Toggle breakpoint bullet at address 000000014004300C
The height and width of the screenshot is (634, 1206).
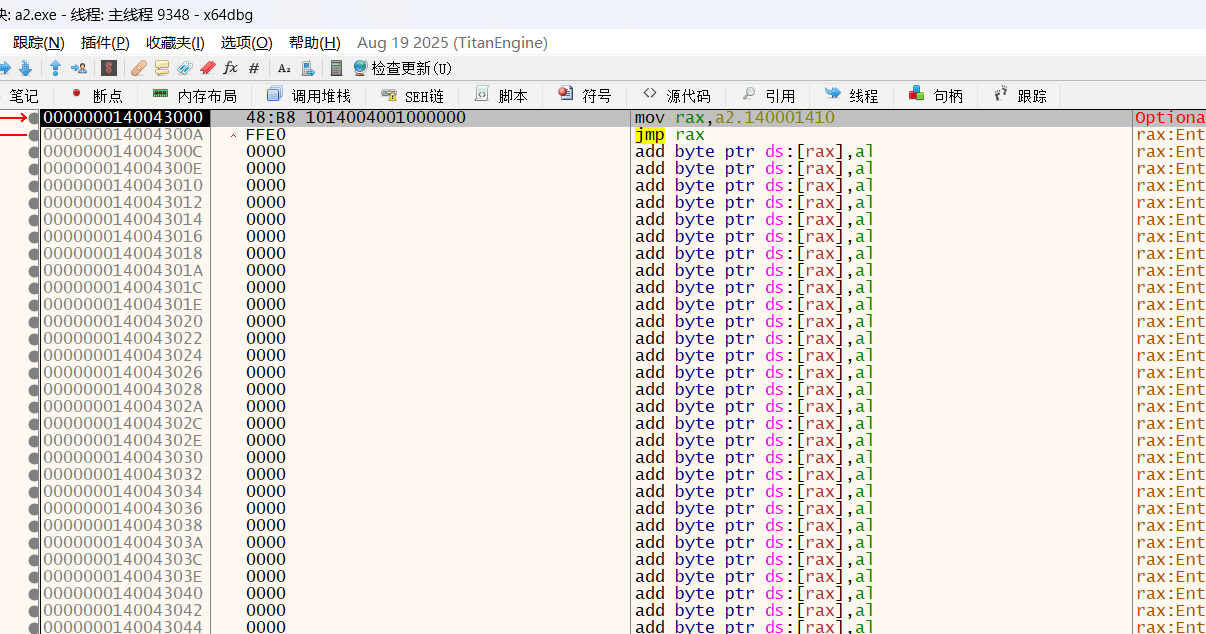coord(35,152)
